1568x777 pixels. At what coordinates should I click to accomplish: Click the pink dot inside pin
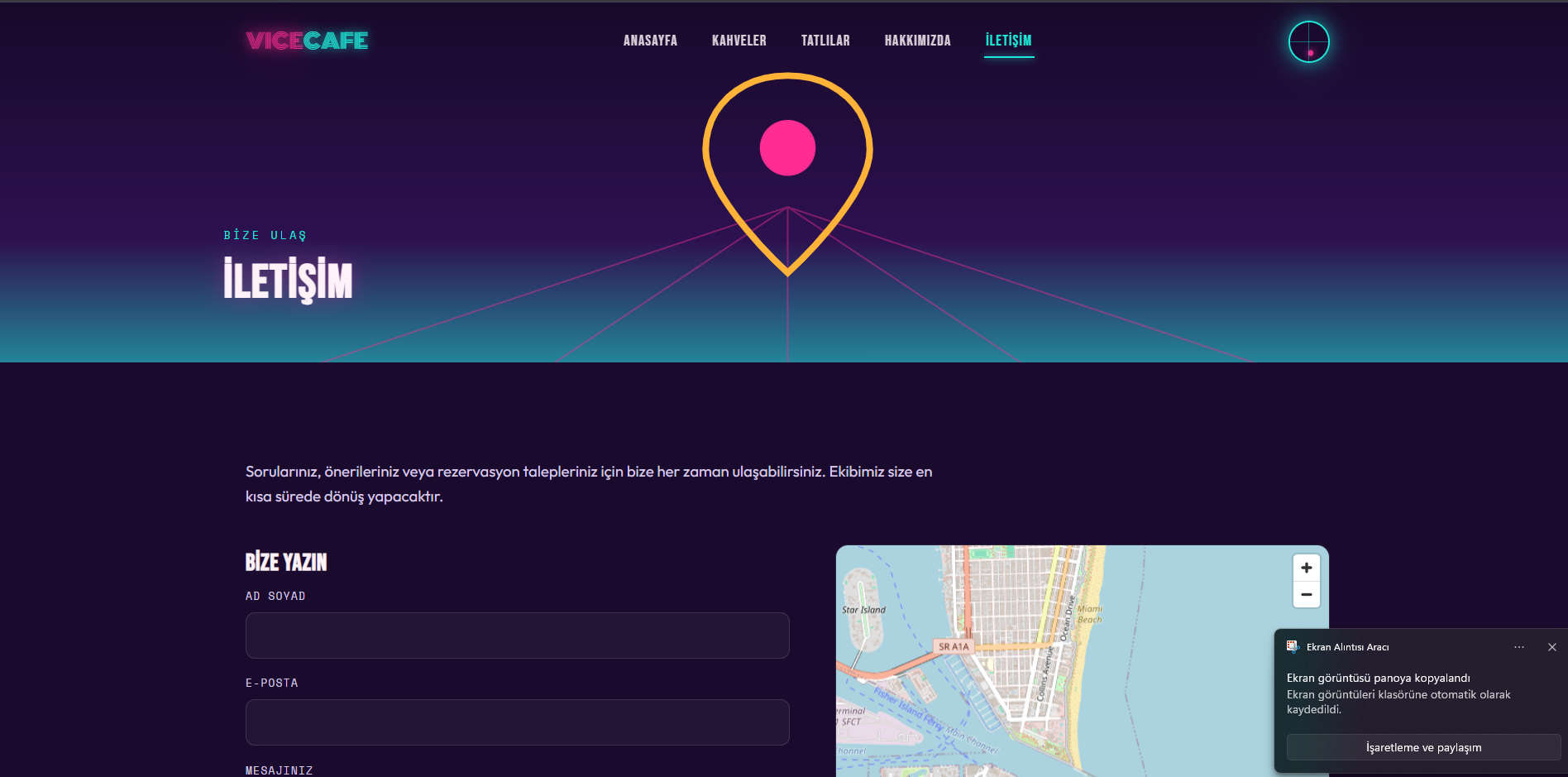click(x=787, y=148)
